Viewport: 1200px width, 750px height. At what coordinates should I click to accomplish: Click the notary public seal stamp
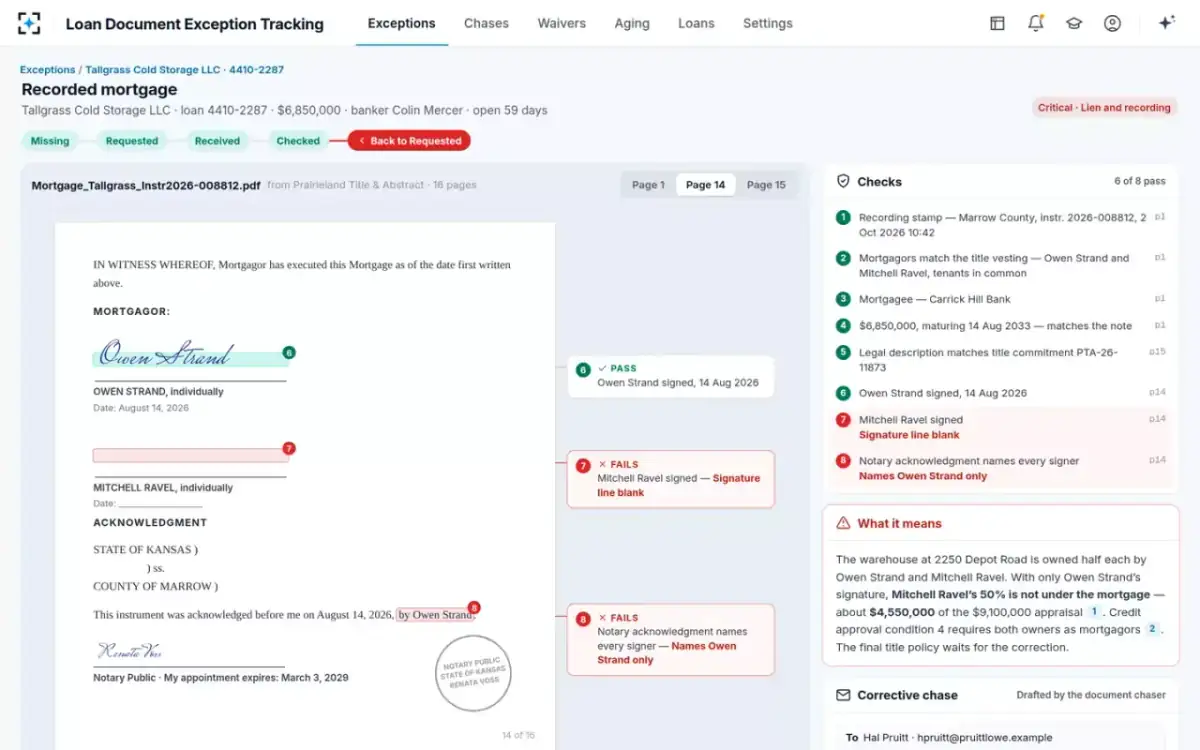click(473, 673)
